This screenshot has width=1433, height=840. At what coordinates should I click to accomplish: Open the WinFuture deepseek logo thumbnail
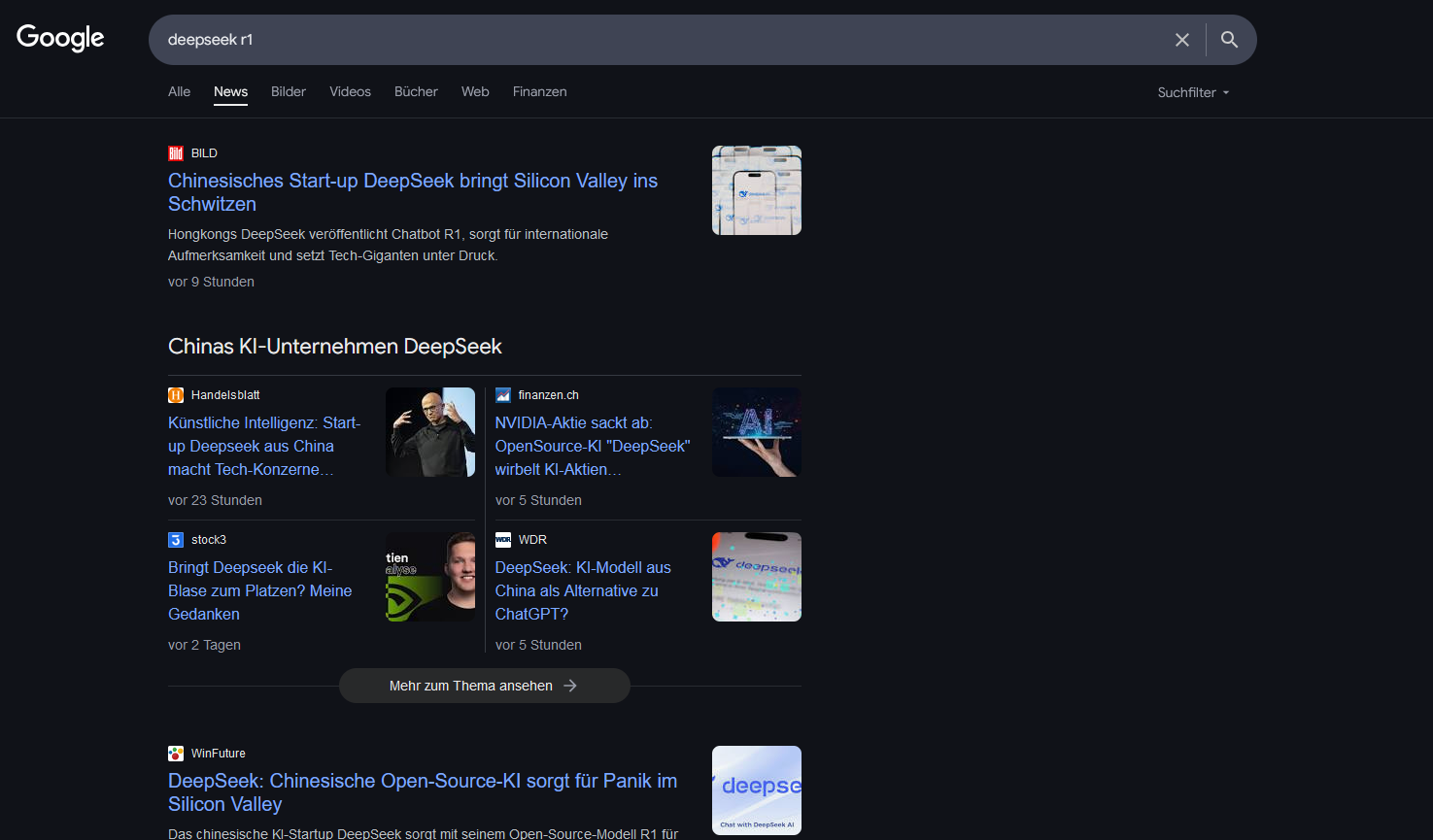pos(757,790)
